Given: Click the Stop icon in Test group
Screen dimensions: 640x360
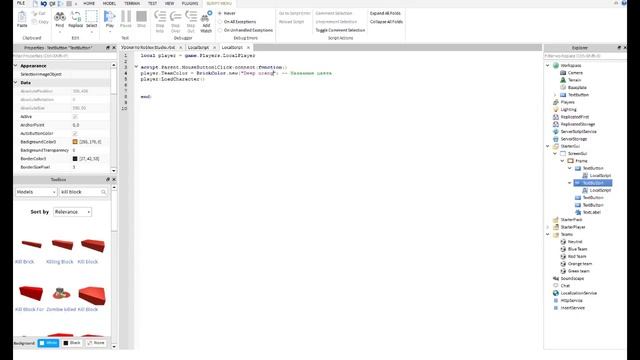Looking at the screenshot, I should click(141, 17).
